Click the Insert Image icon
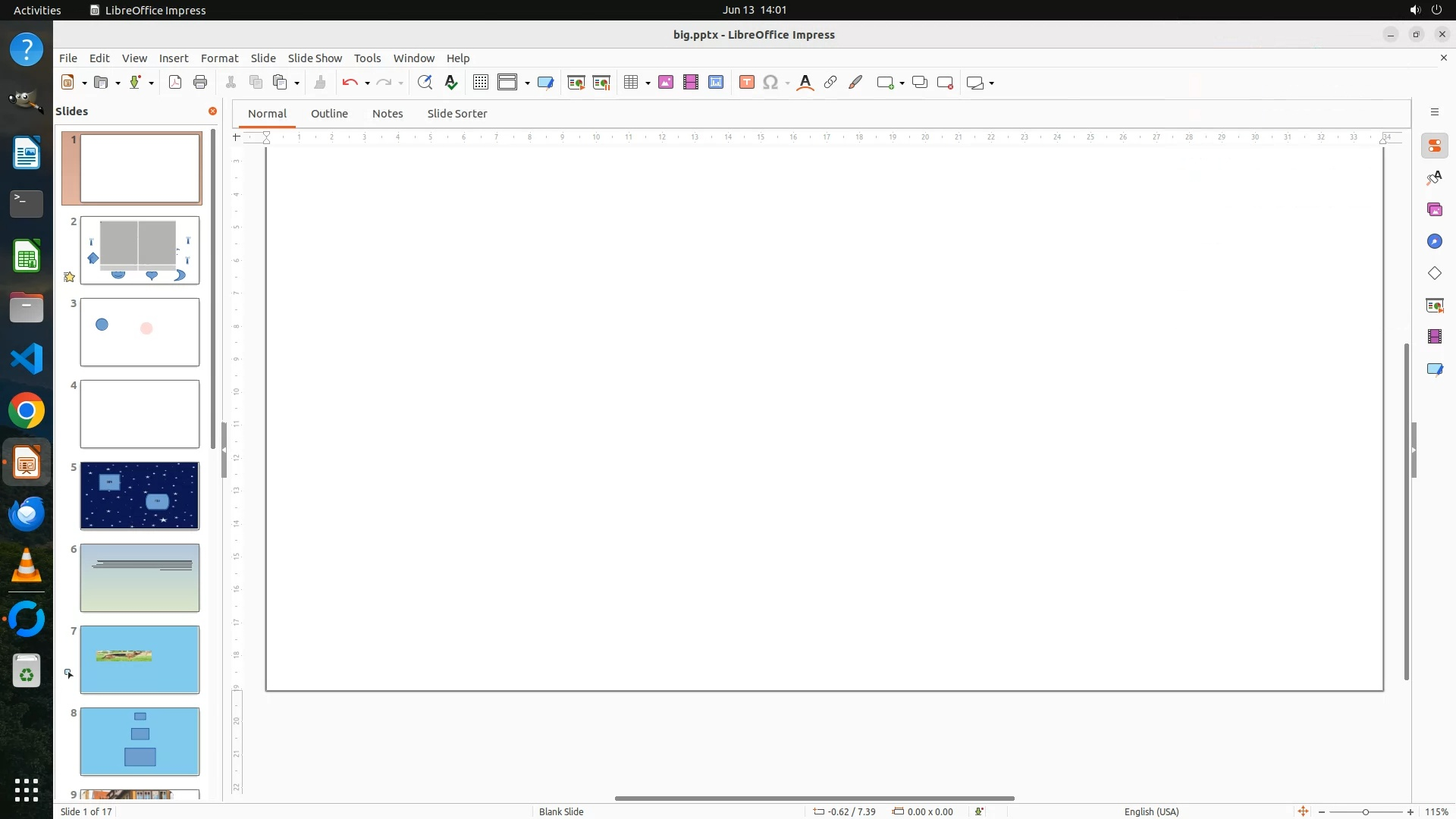 coord(666,83)
